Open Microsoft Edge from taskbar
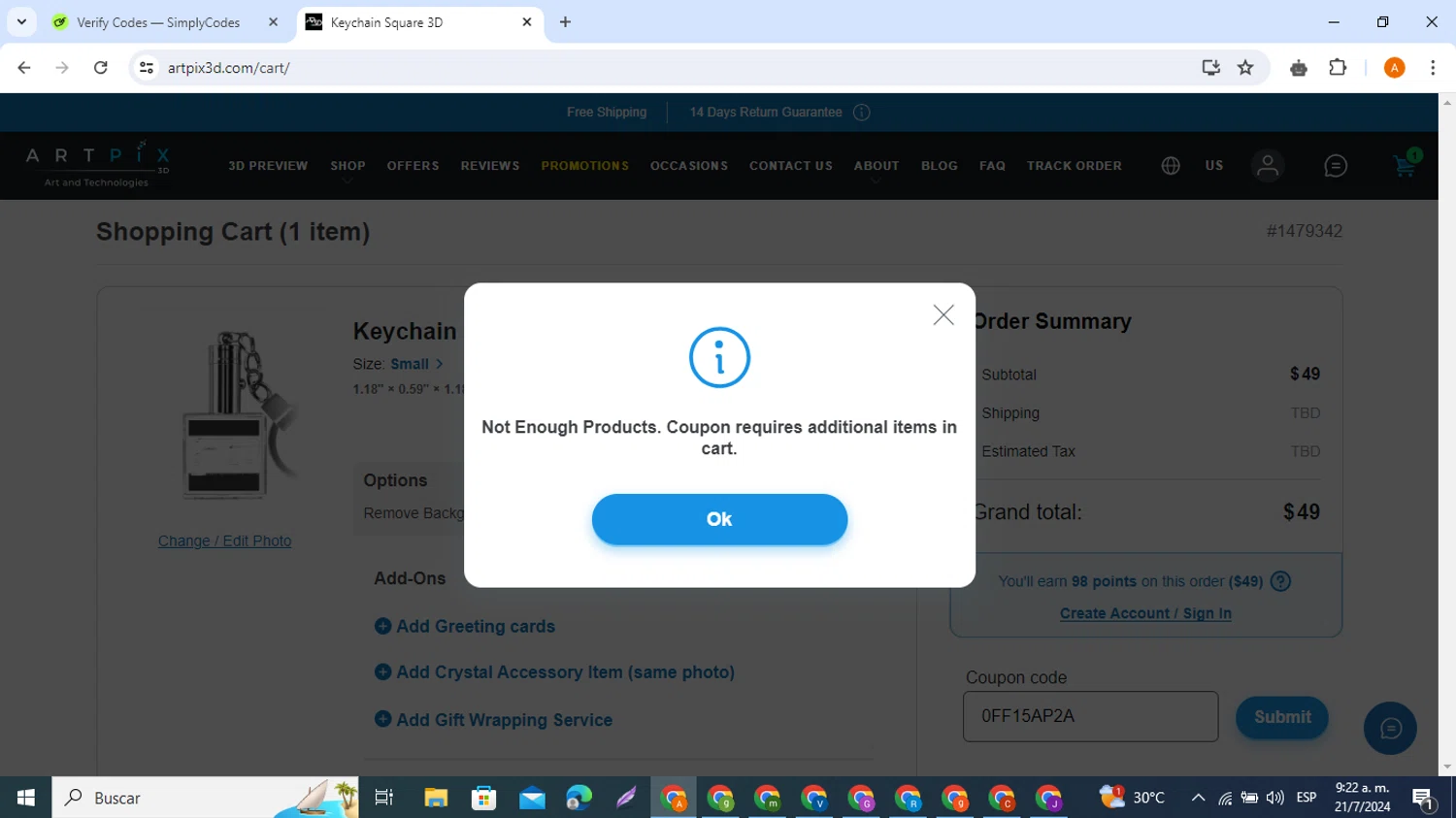1456x818 pixels. (x=579, y=798)
